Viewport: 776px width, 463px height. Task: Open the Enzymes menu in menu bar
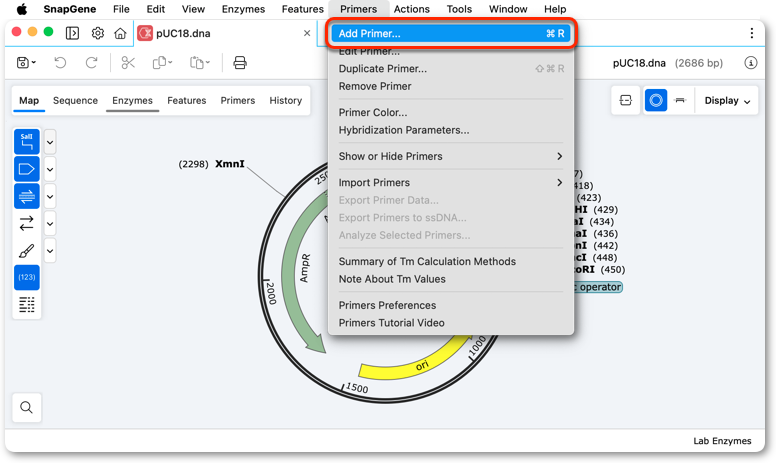[243, 9]
